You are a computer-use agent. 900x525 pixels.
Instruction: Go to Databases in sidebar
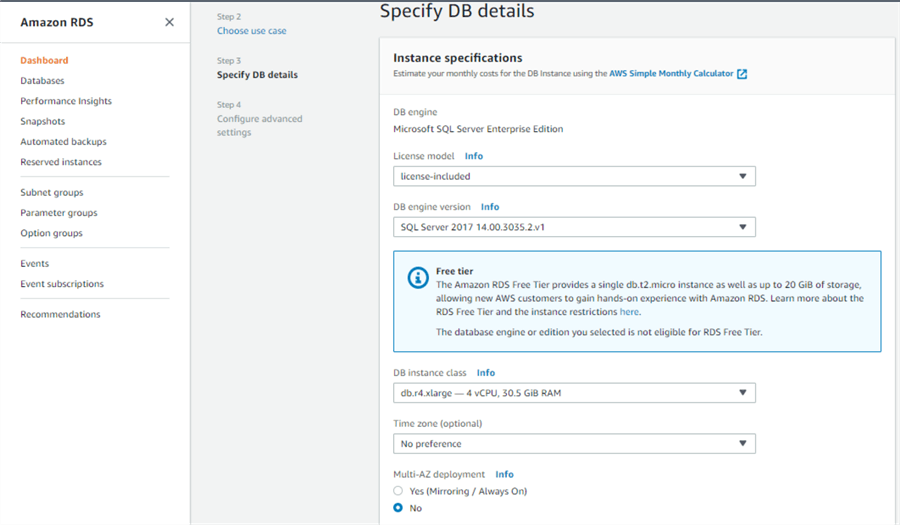pos(42,81)
